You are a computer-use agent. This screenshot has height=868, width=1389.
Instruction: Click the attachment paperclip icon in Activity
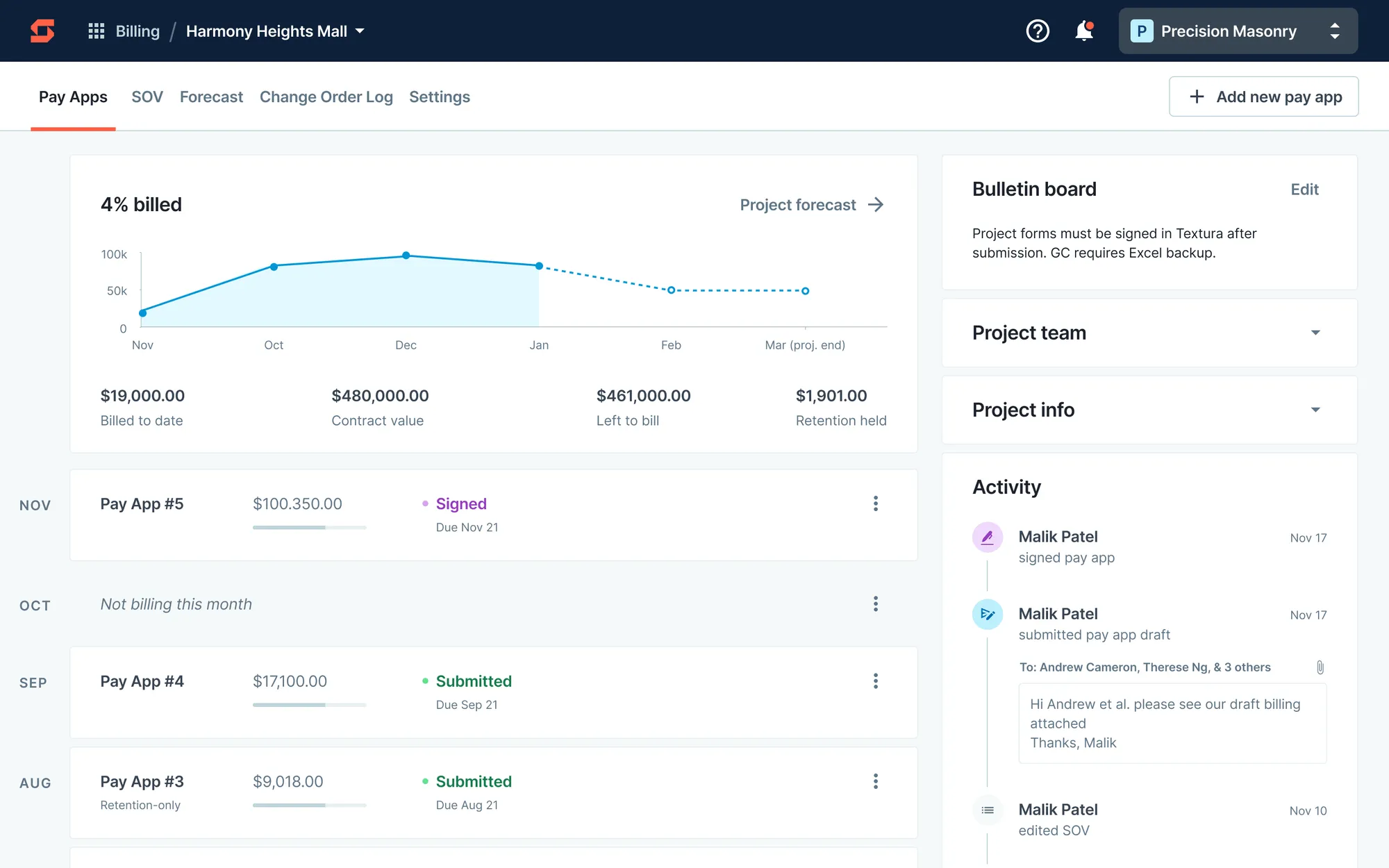pyautogui.click(x=1320, y=667)
